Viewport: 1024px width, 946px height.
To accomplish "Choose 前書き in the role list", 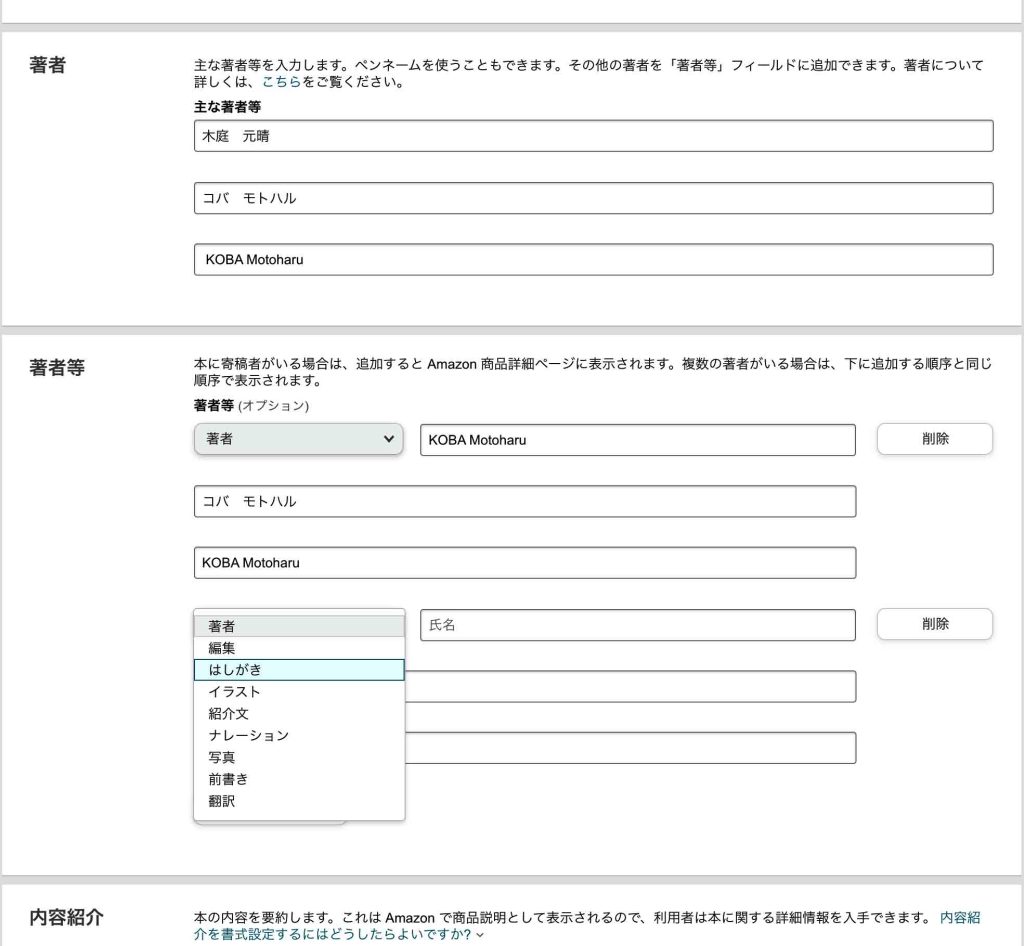I will (x=299, y=779).
